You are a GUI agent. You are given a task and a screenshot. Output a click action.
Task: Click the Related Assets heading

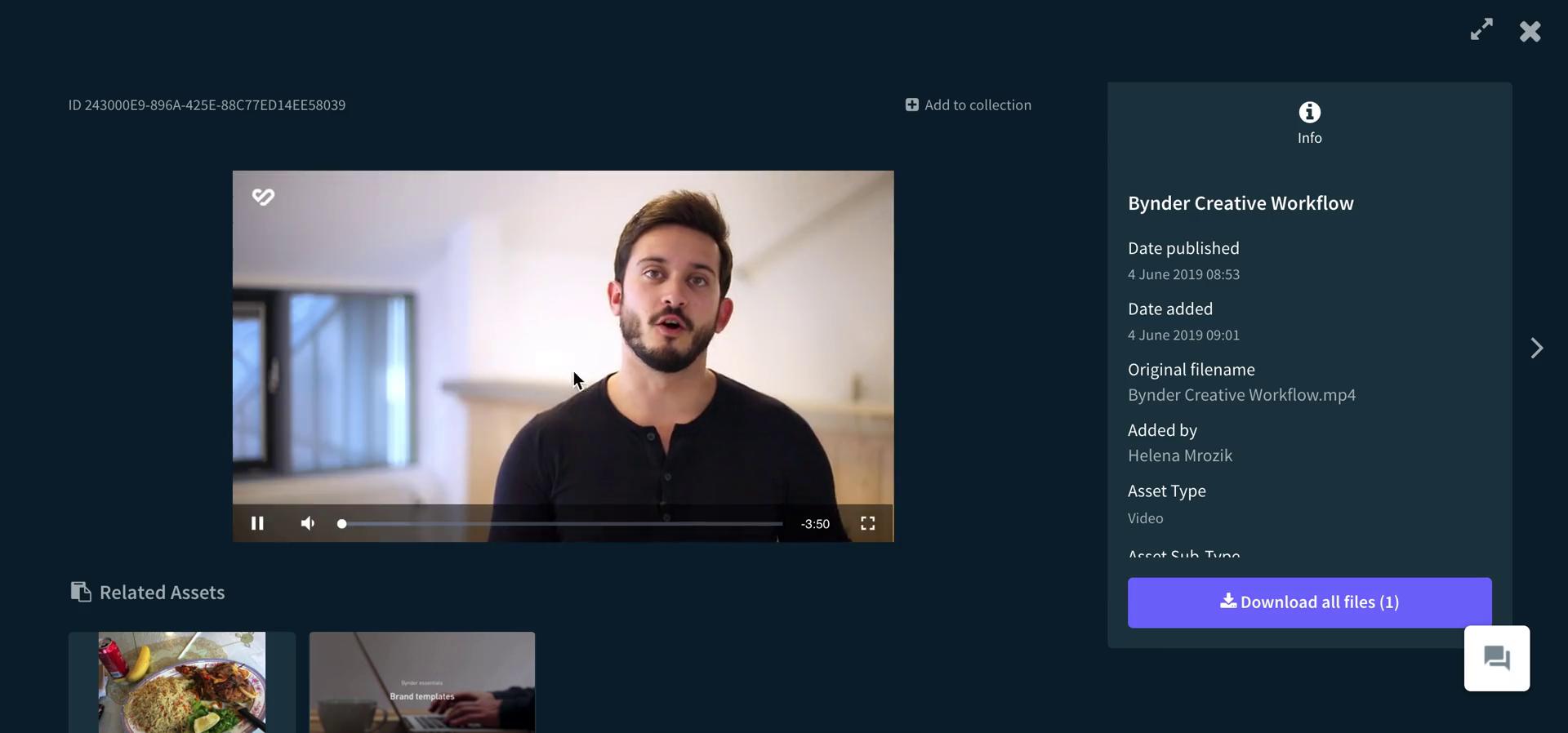(162, 593)
